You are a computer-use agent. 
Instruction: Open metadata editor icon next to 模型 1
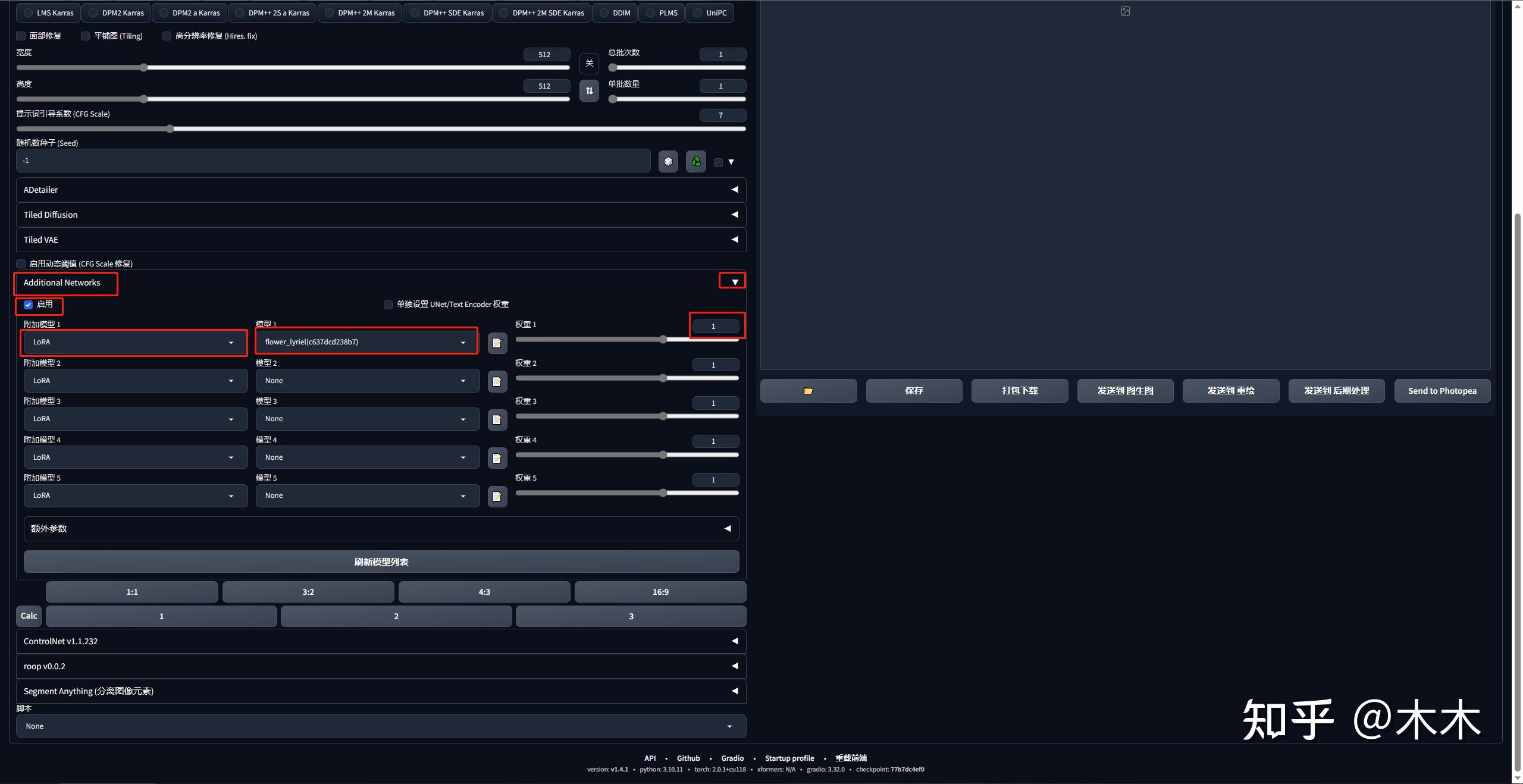click(x=497, y=343)
